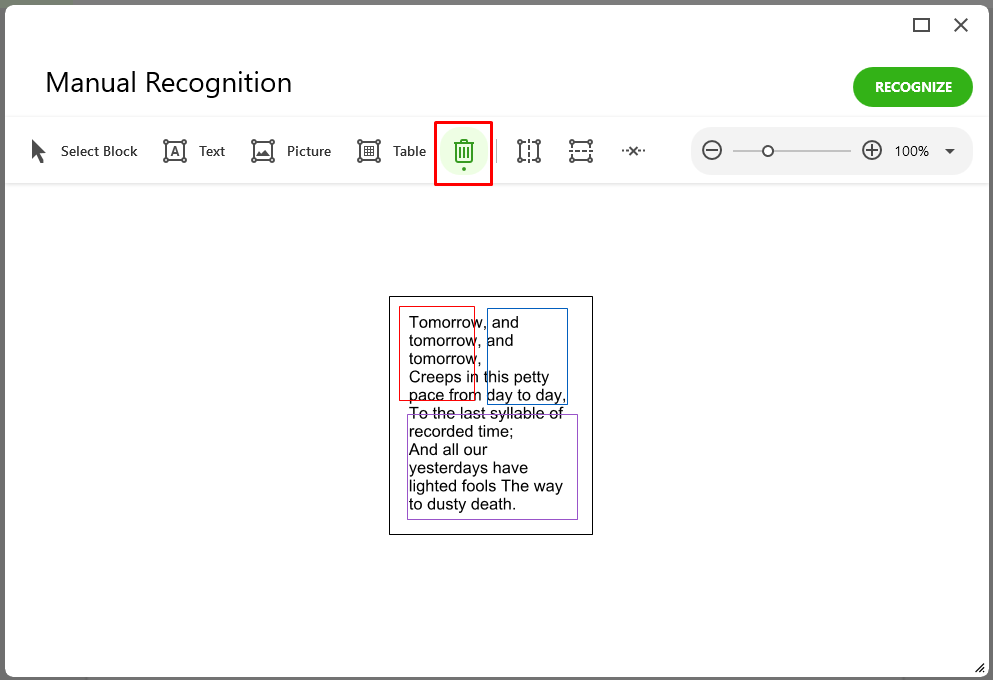Select the blue-outlined recognition block
This screenshot has height=680, width=993.
pyautogui.click(x=528, y=356)
